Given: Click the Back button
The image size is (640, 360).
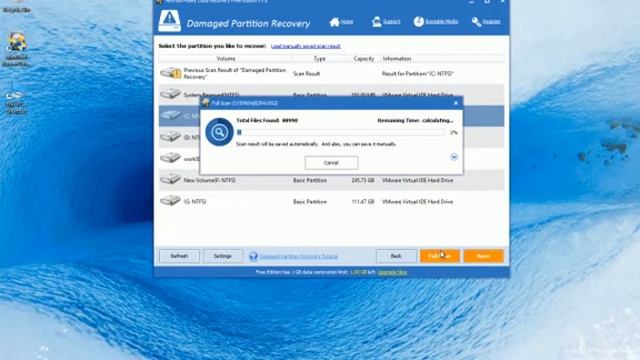Looking at the screenshot, I should tap(396, 256).
